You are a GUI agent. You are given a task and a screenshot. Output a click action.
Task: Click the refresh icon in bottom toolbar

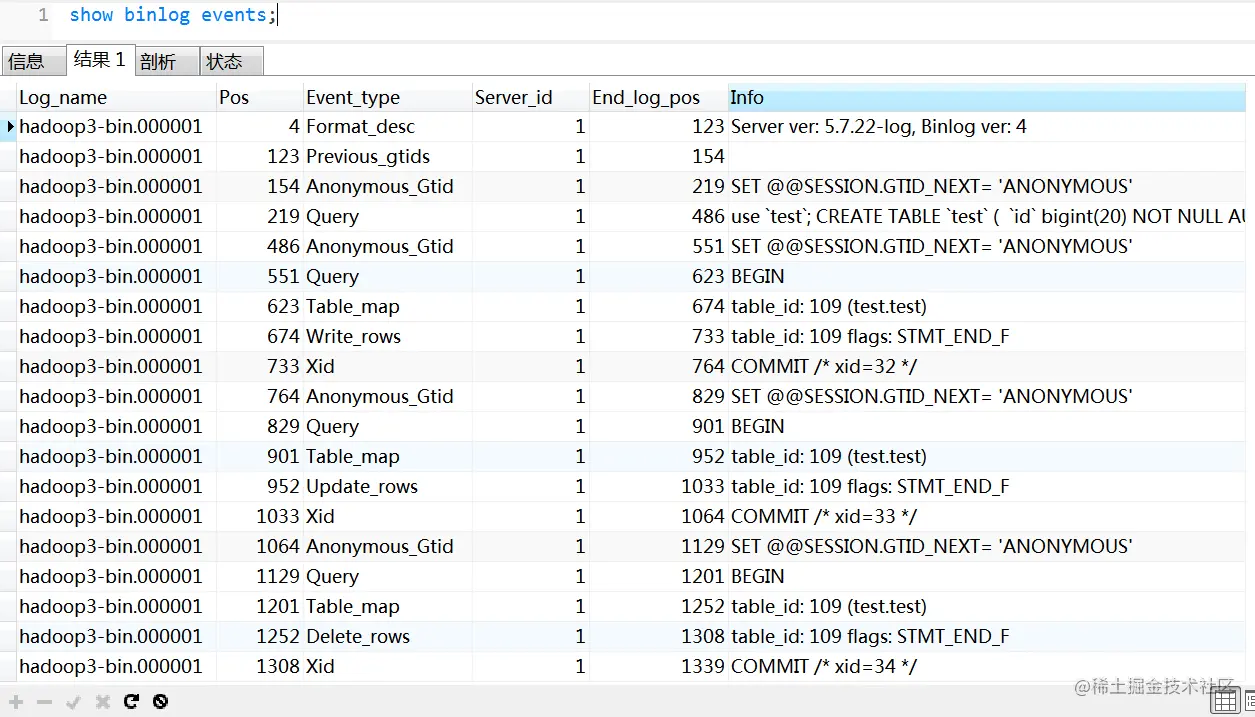131,702
